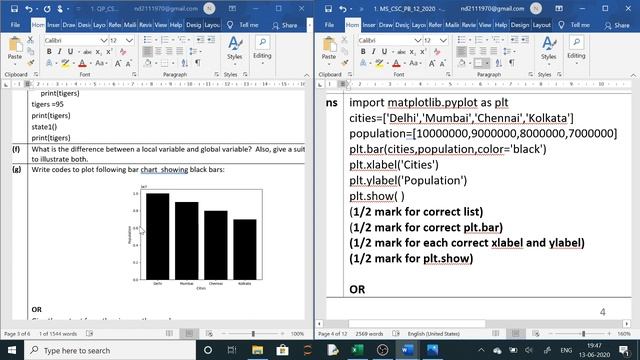Image resolution: width=640 pixels, height=360 pixels.
Task: Toggle paragraph marks in left window
Action: 198,63
